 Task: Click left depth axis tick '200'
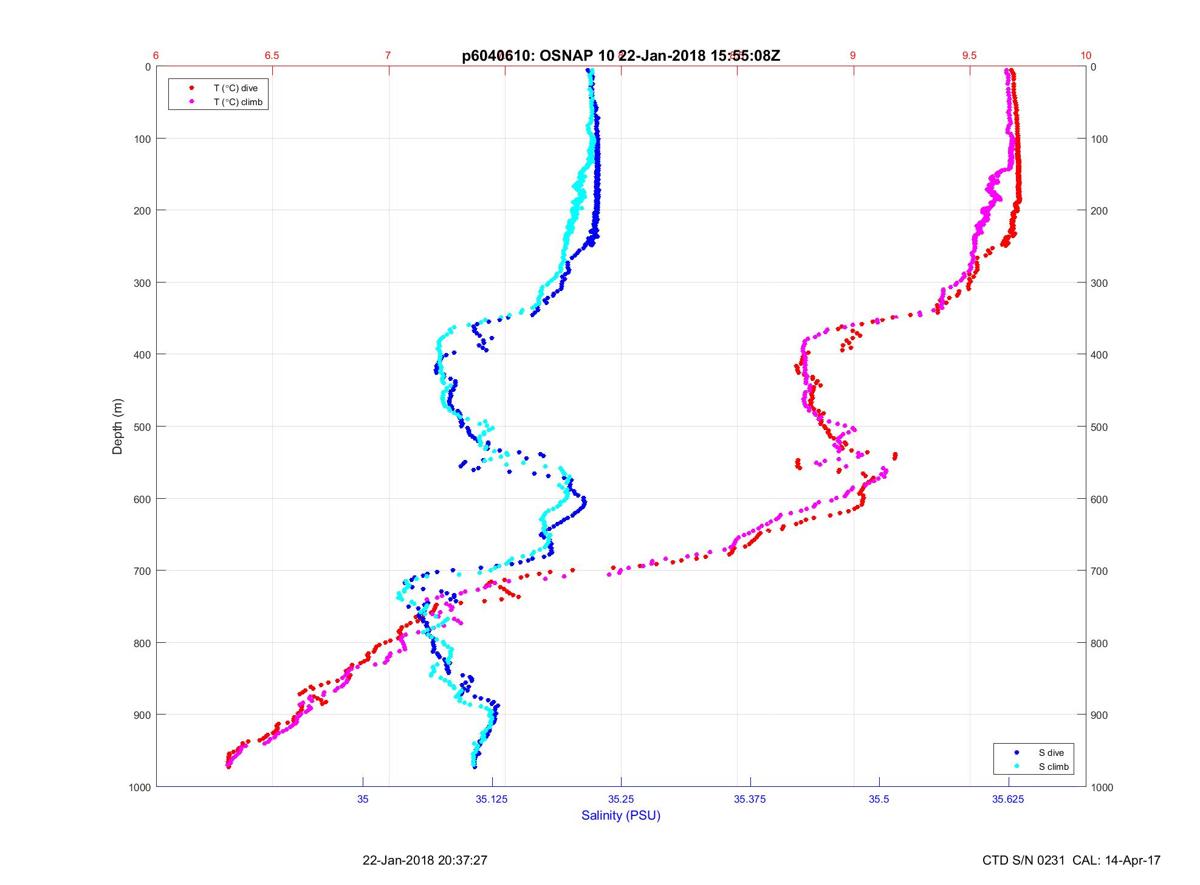(x=142, y=211)
